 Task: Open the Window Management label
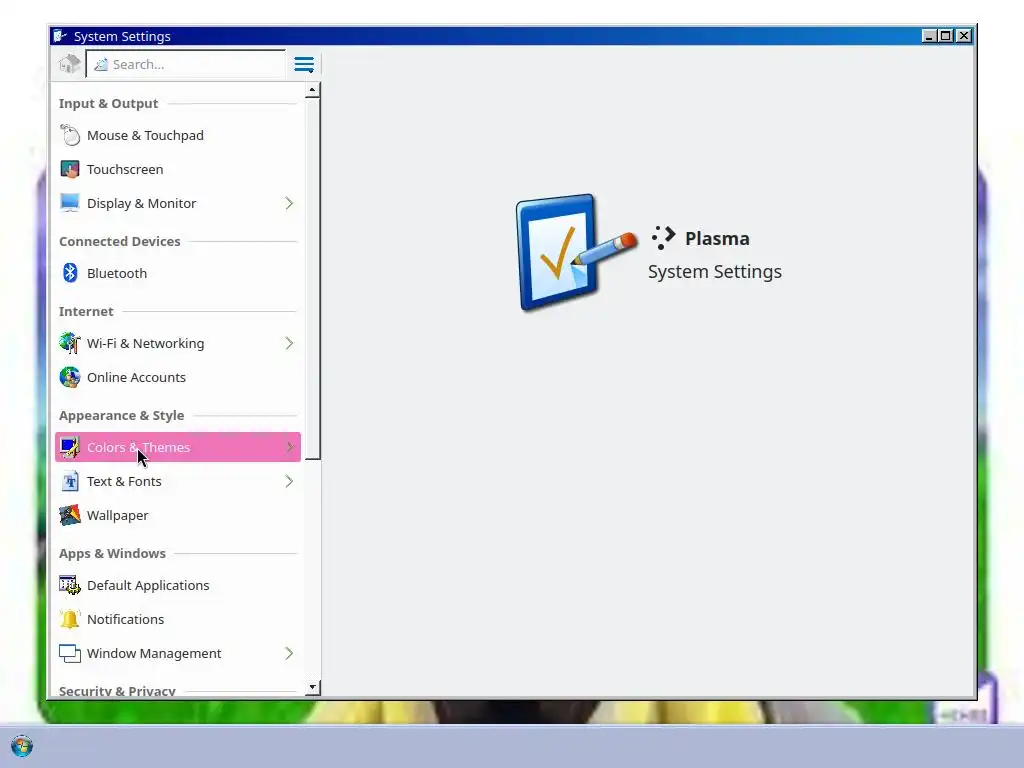154,653
